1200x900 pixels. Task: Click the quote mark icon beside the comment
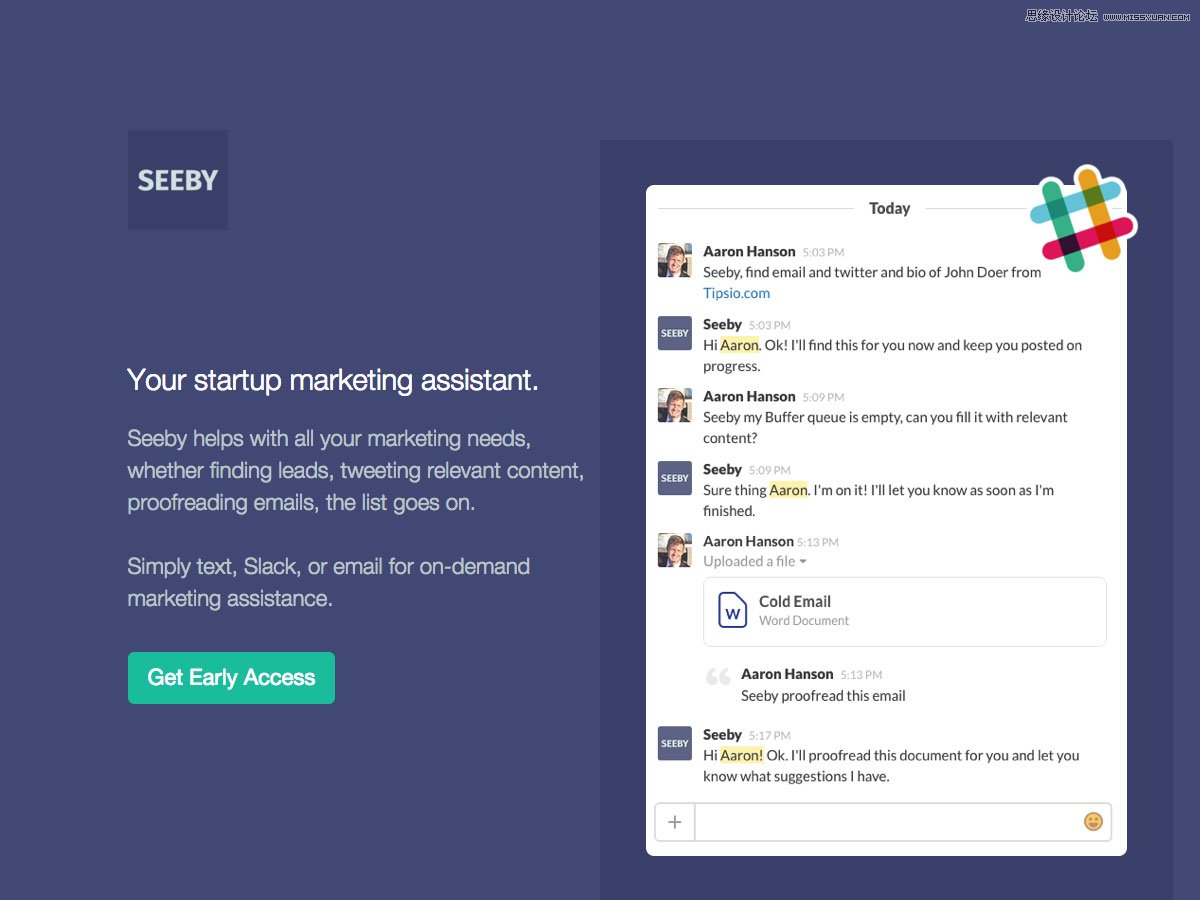718,677
